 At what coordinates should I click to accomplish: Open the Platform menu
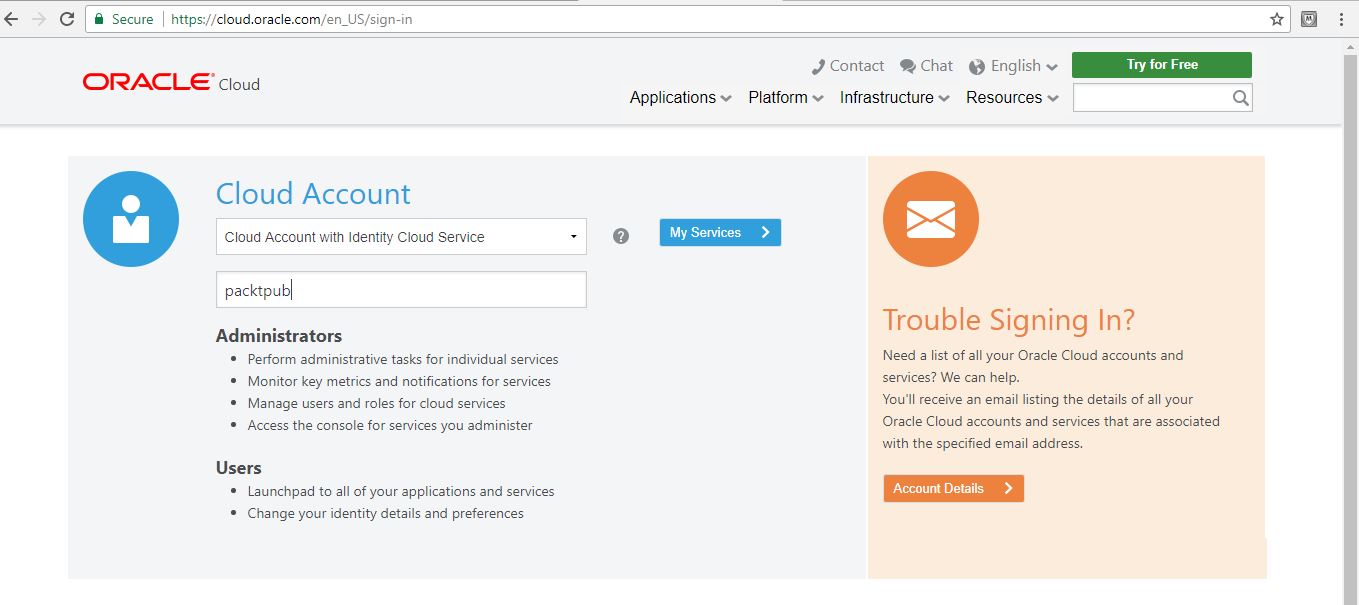(x=785, y=98)
